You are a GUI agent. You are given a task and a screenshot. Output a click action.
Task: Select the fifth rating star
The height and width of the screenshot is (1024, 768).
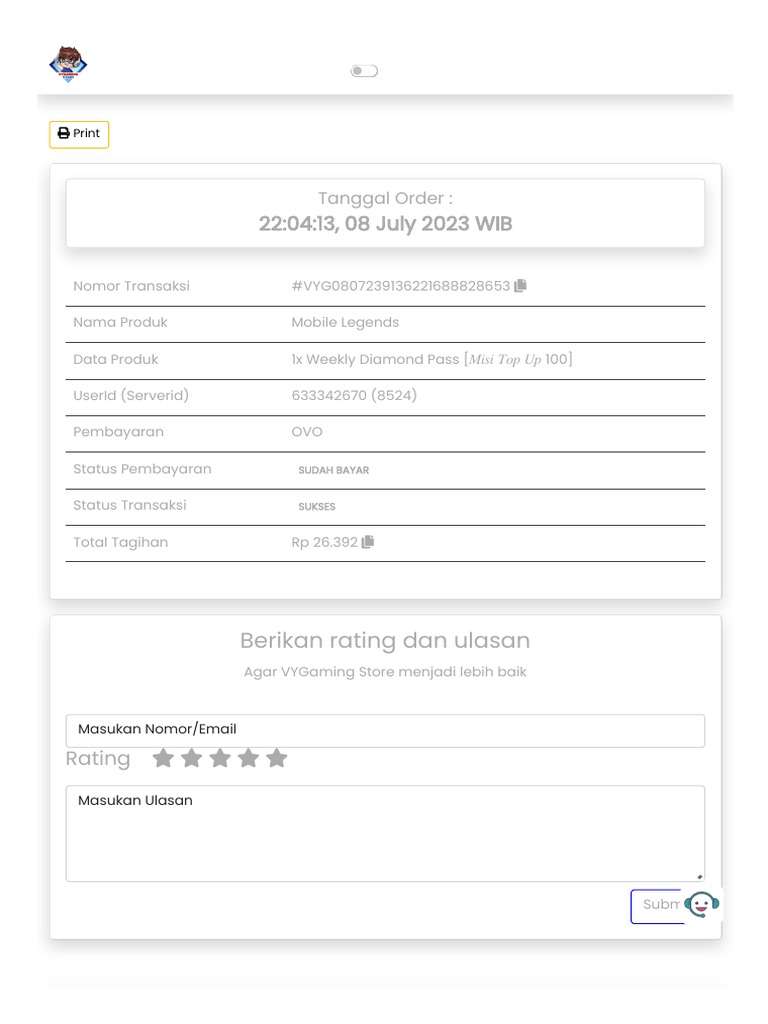277,759
